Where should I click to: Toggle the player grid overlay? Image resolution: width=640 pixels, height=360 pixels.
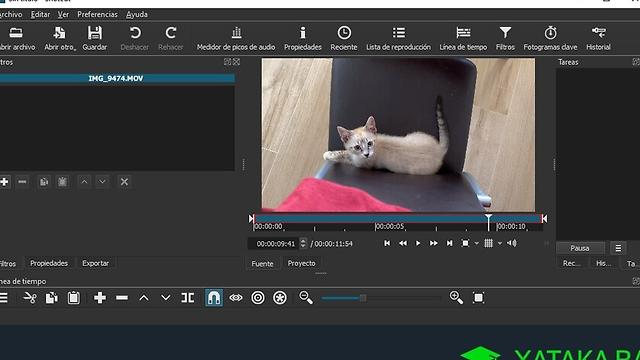coord(488,243)
